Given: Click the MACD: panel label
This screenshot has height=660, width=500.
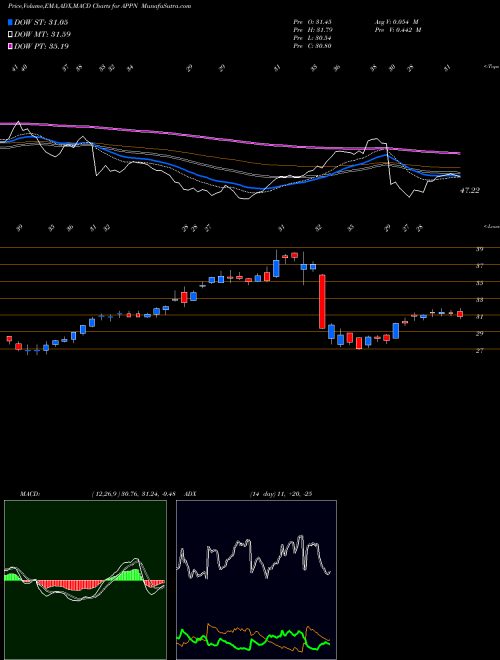Looking at the screenshot, I should pyautogui.click(x=30, y=494).
